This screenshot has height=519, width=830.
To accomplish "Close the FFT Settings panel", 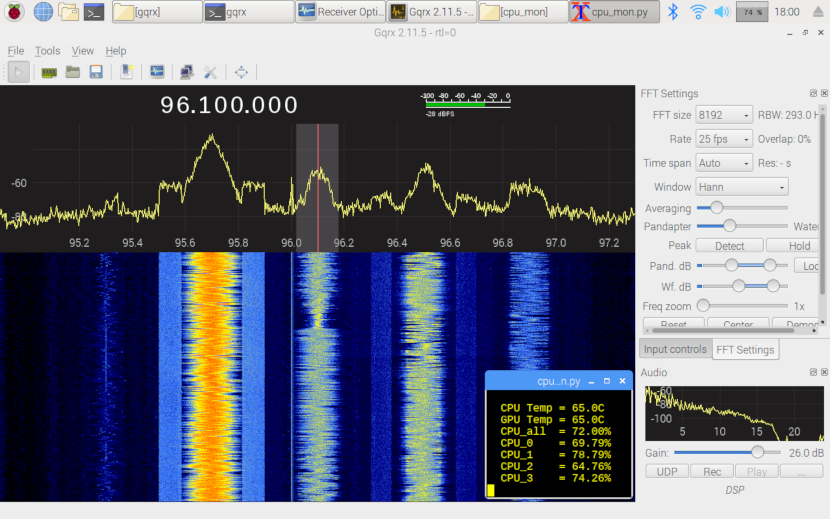I will click(x=824, y=93).
